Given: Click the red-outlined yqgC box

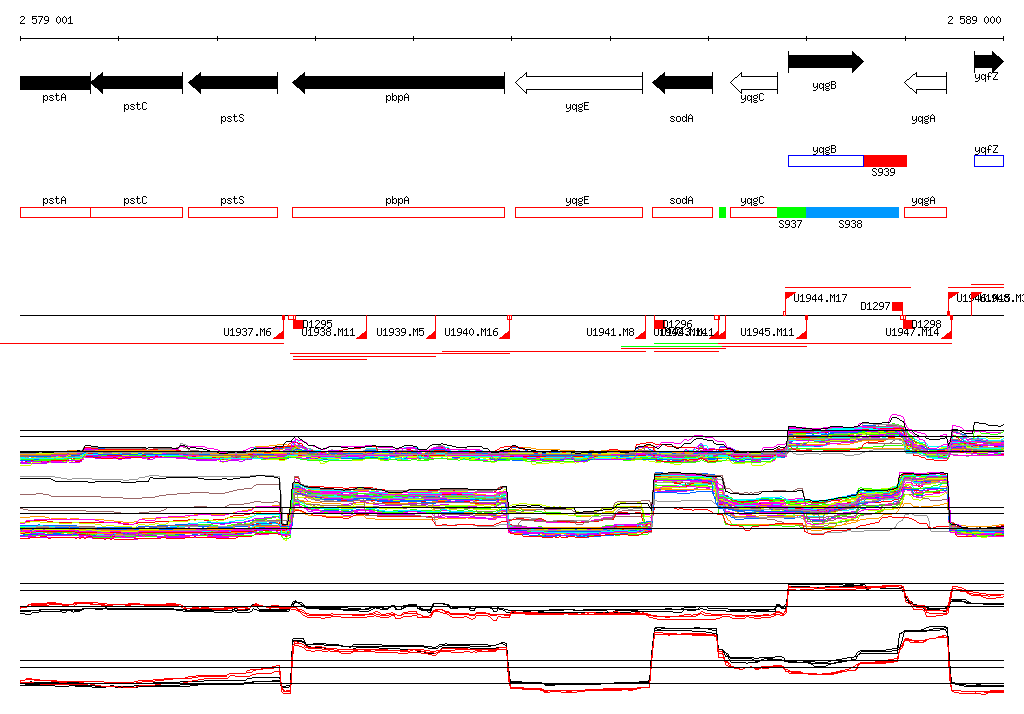Looking at the screenshot, I should [754, 212].
